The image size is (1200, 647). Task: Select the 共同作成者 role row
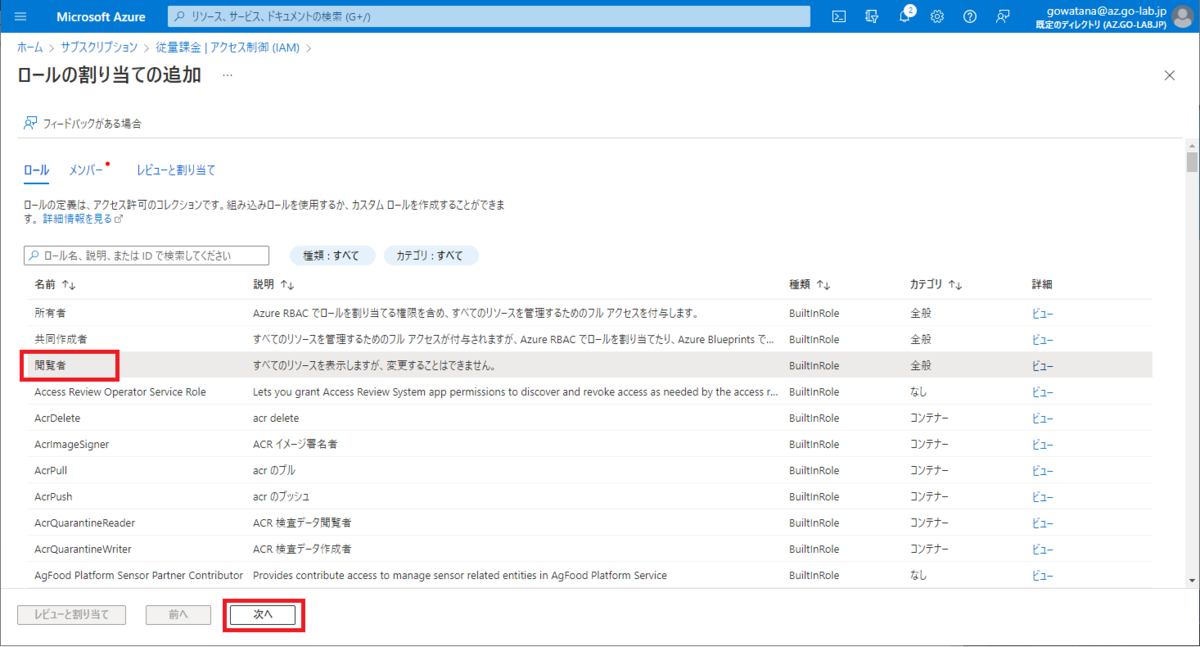tap(588, 339)
